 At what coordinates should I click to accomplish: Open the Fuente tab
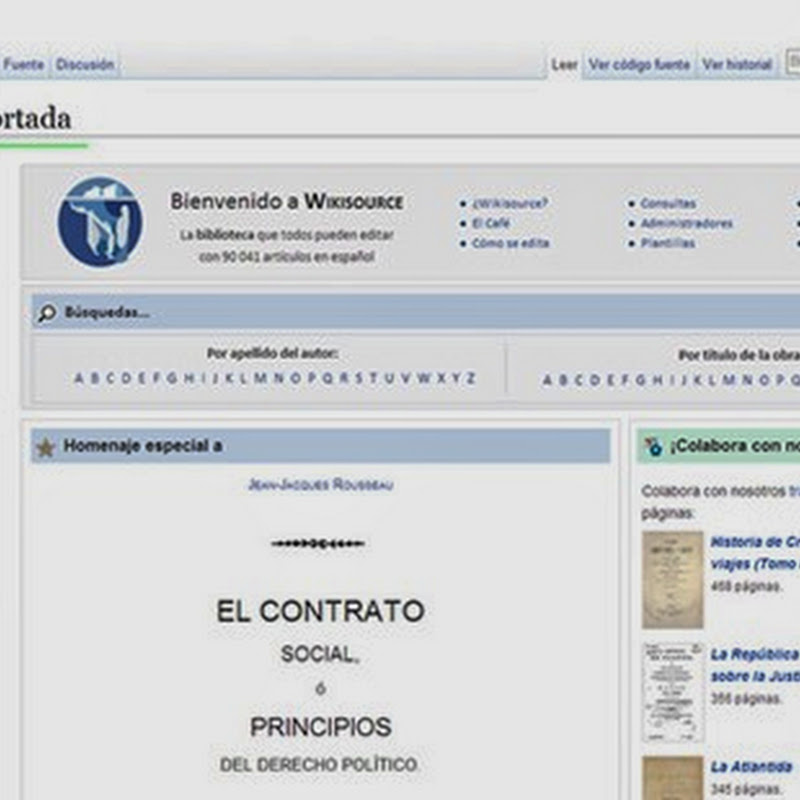pos(23,64)
